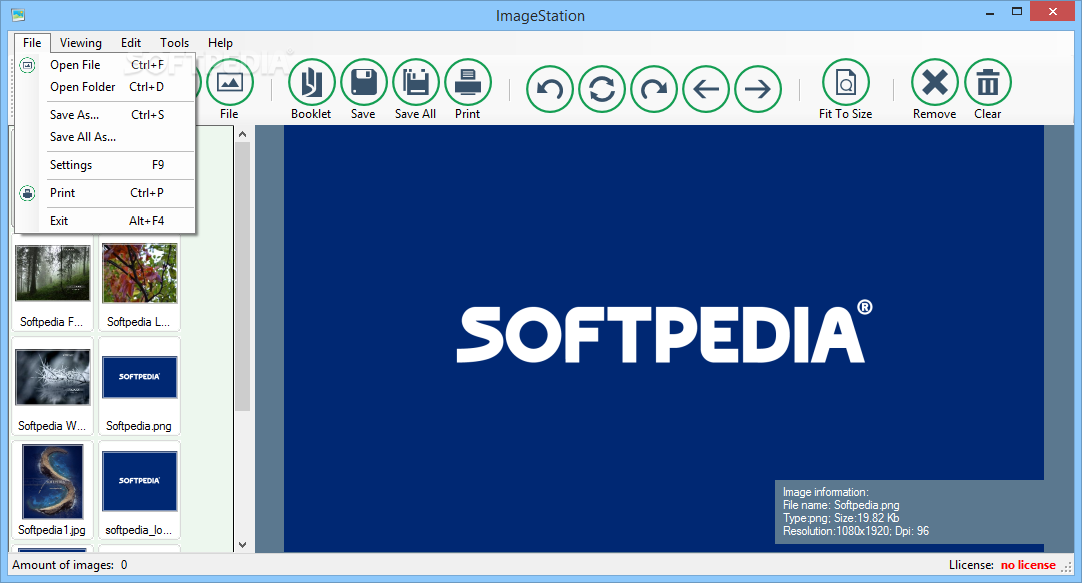Image resolution: width=1082 pixels, height=583 pixels.
Task: Select the Softpedia F... forest thumbnail
Action: point(52,283)
